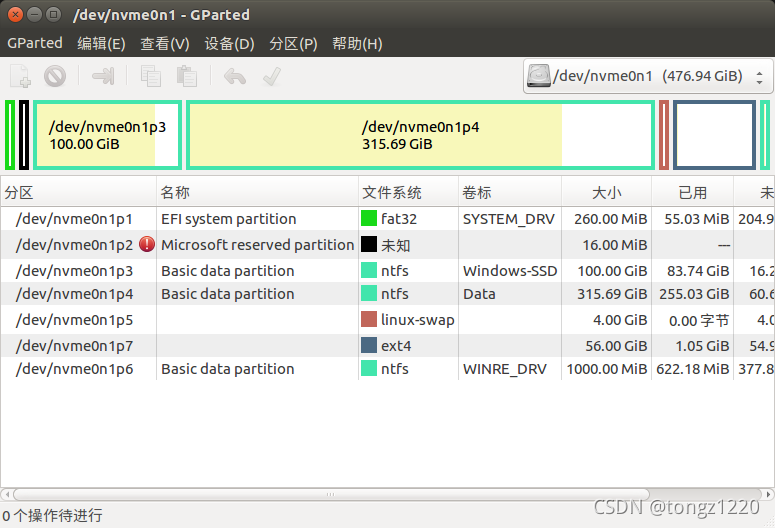Open the /dev/nvme0n1 device selector dropdown

click(648, 76)
